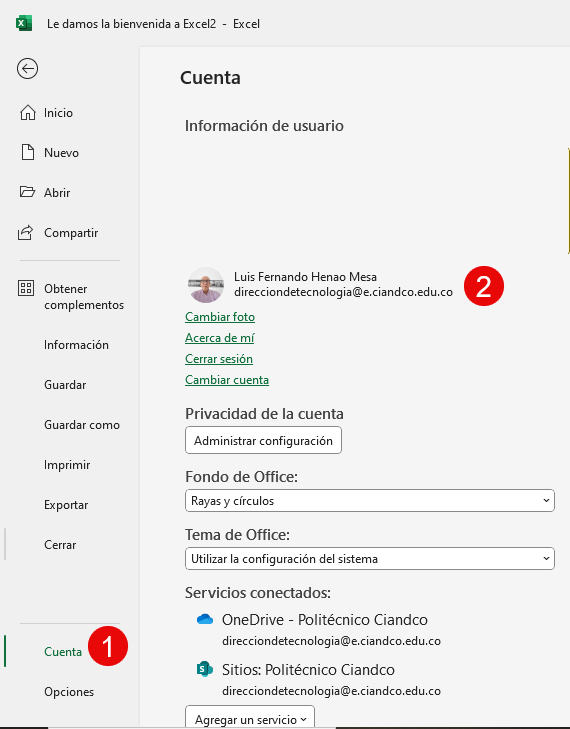
Task: Click the Servicios conectados heading
Action: tap(258, 593)
